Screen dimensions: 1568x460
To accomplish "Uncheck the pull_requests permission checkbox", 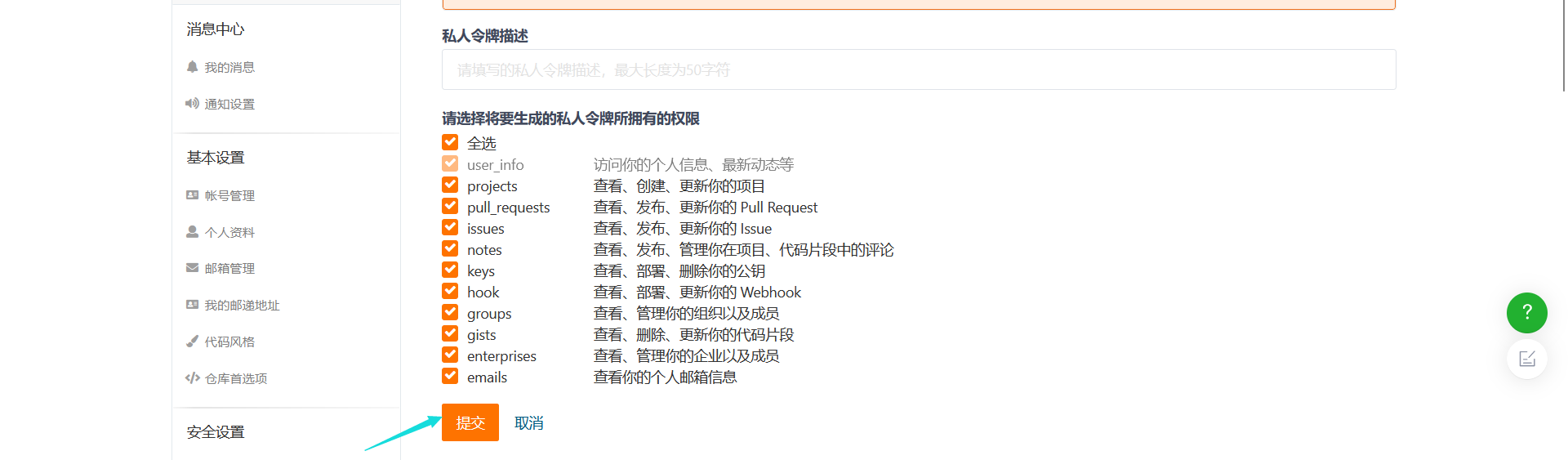I will 450,206.
